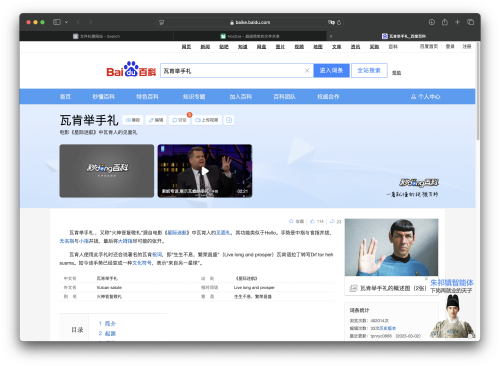Open 首页 in blue navigation bar
Image resolution: width=500 pixels, height=367 pixels.
[x=65, y=97]
